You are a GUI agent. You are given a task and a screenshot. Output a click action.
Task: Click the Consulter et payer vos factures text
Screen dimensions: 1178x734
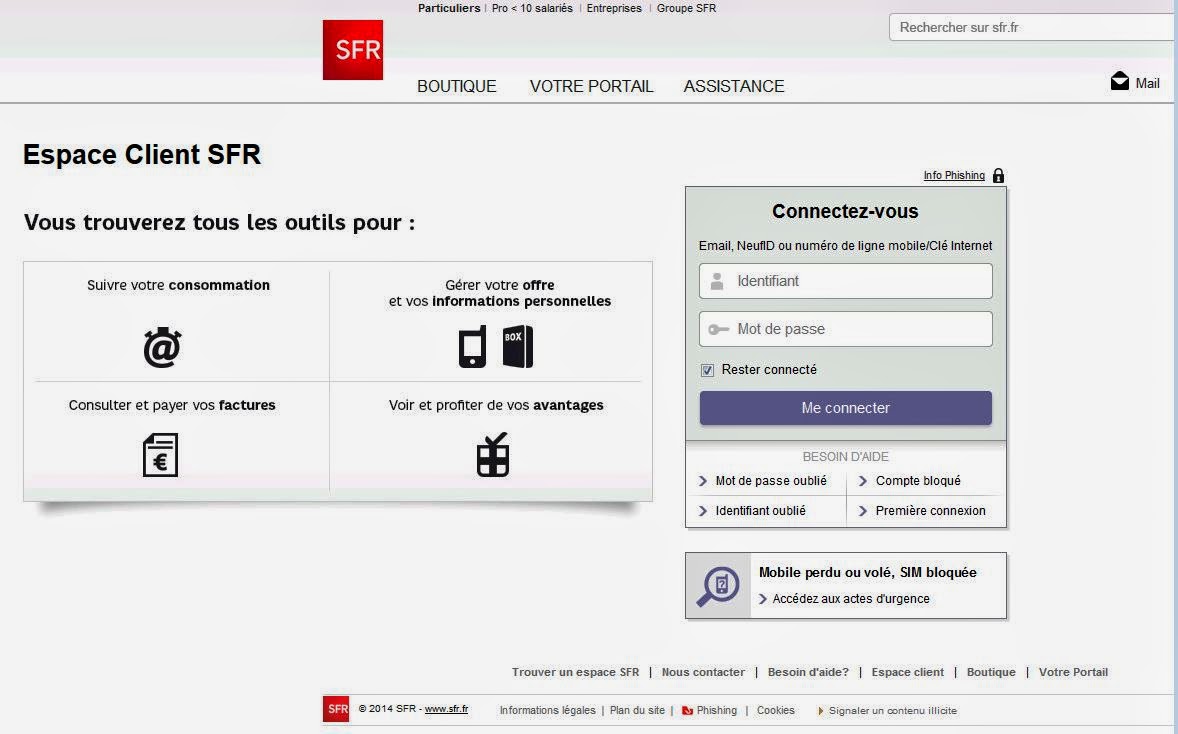[172, 406]
